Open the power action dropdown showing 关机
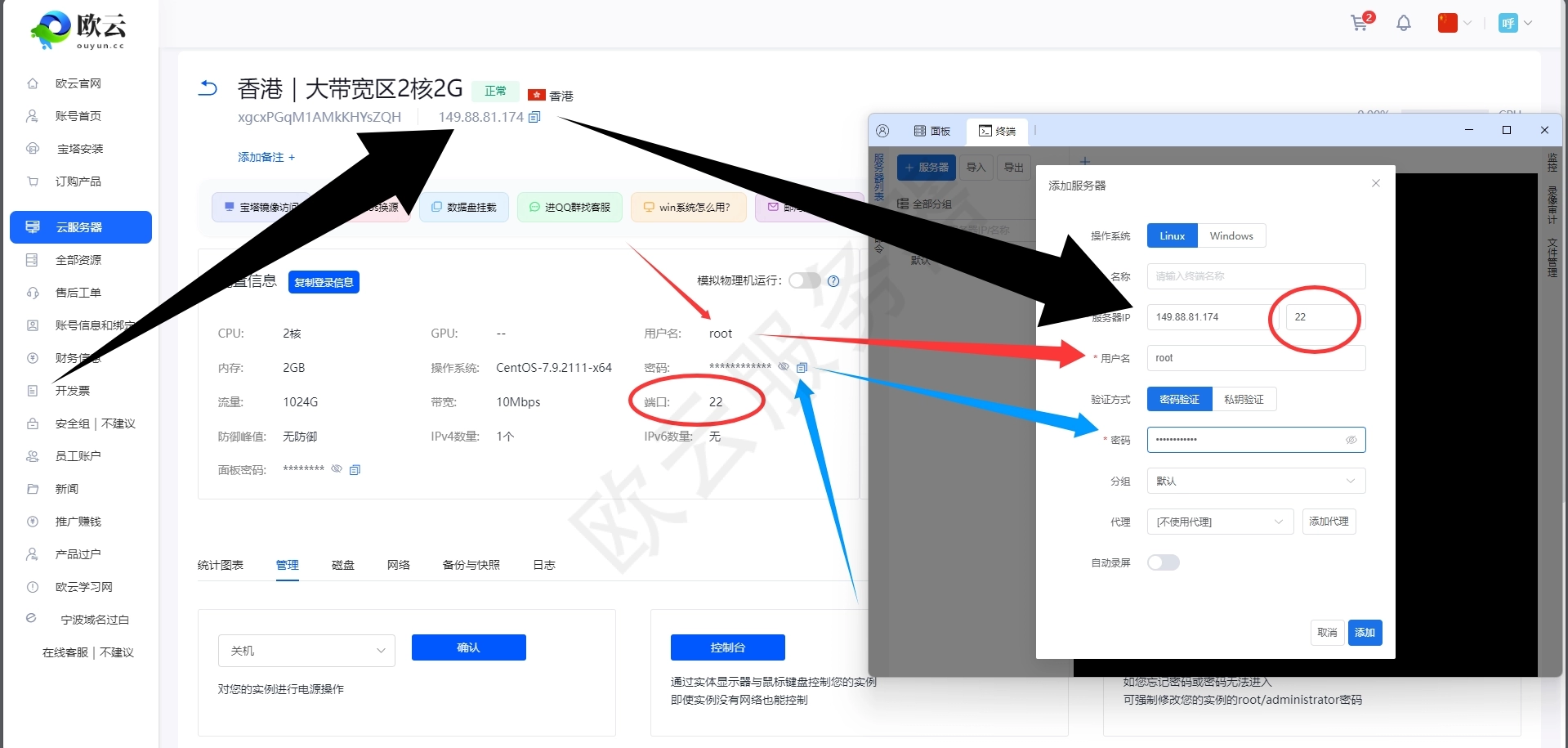Image resolution: width=1568 pixels, height=748 pixels. click(x=306, y=651)
